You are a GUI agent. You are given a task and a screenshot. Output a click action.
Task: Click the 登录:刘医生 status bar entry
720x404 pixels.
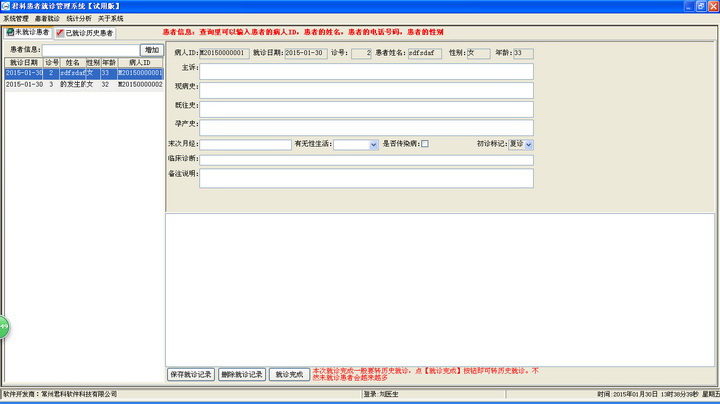point(381,394)
